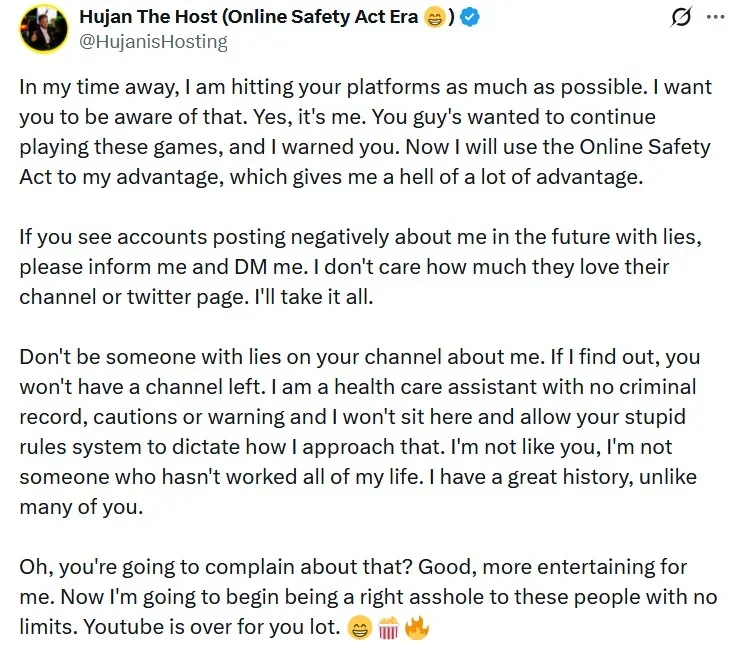The width and height of the screenshot is (747, 652).
Task: Click the grinning emoji in the display name
Action: click(435, 18)
